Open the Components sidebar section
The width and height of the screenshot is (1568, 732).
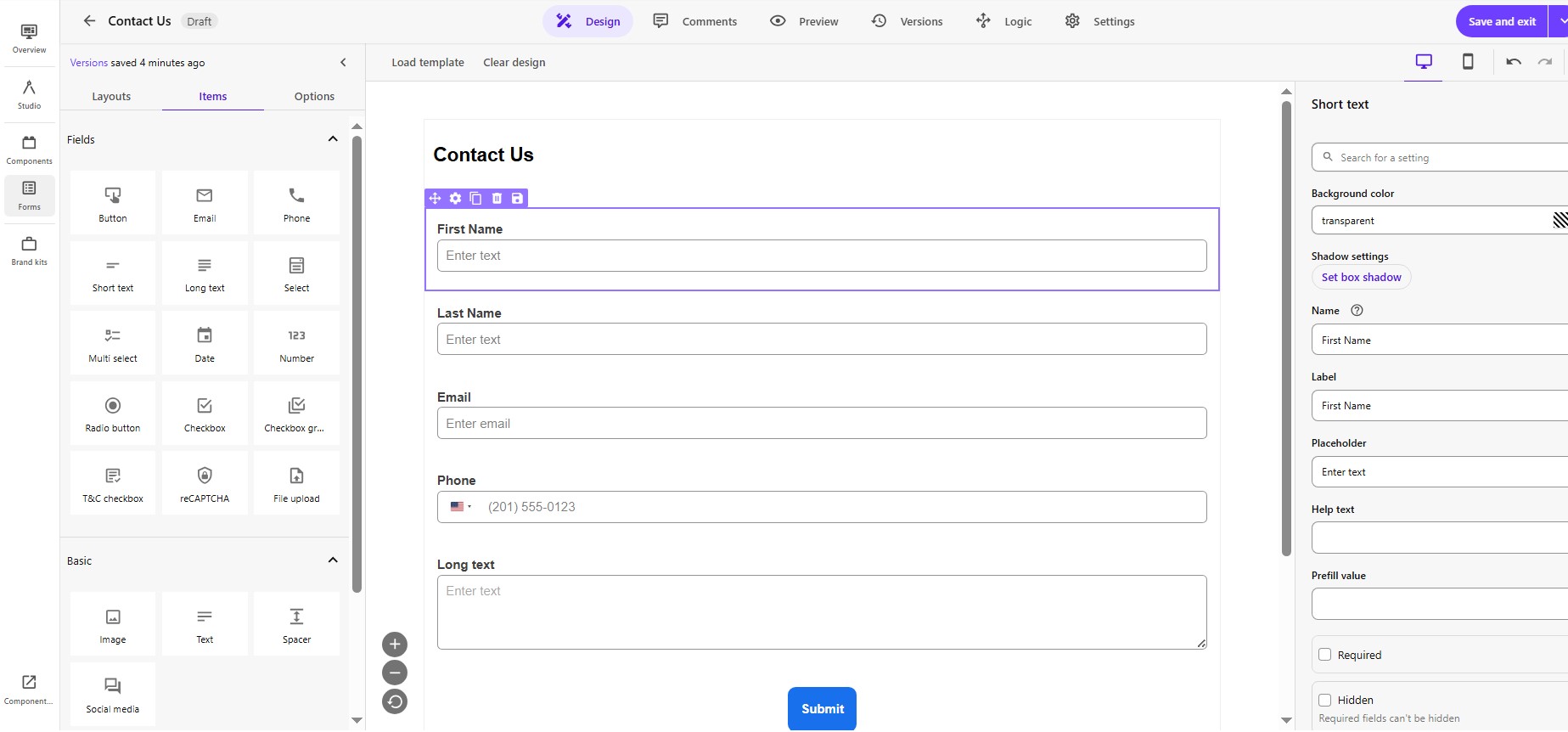point(29,149)
